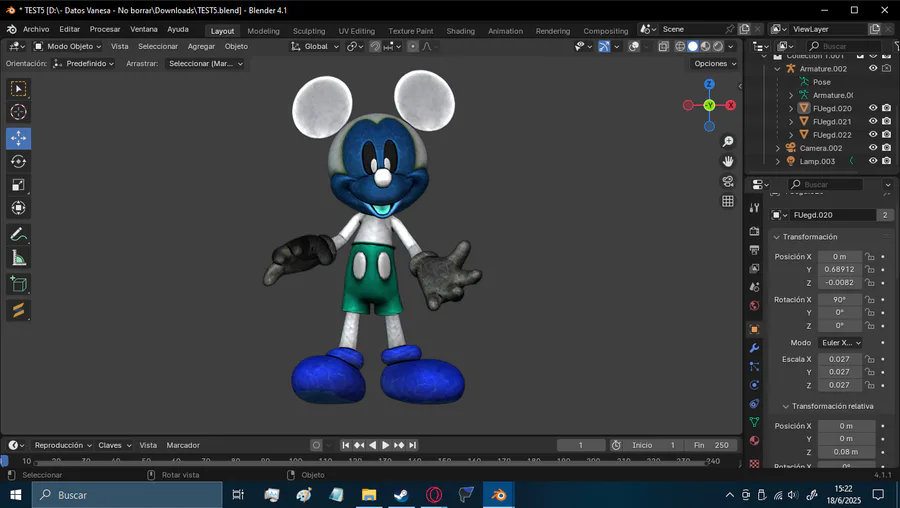Toggle Camera.002 viewport visibility

point(873,148)
